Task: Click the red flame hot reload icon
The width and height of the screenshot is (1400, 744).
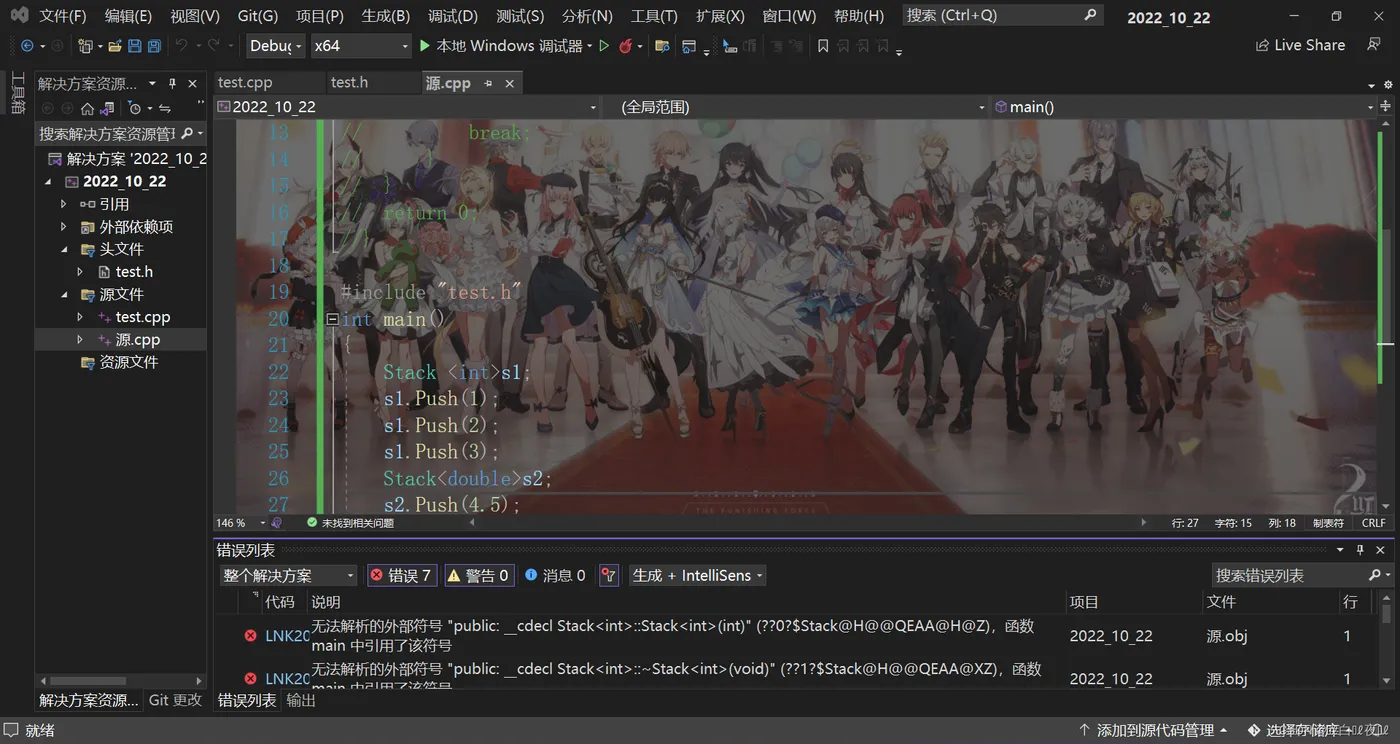Action: click(x=625, y=46)
